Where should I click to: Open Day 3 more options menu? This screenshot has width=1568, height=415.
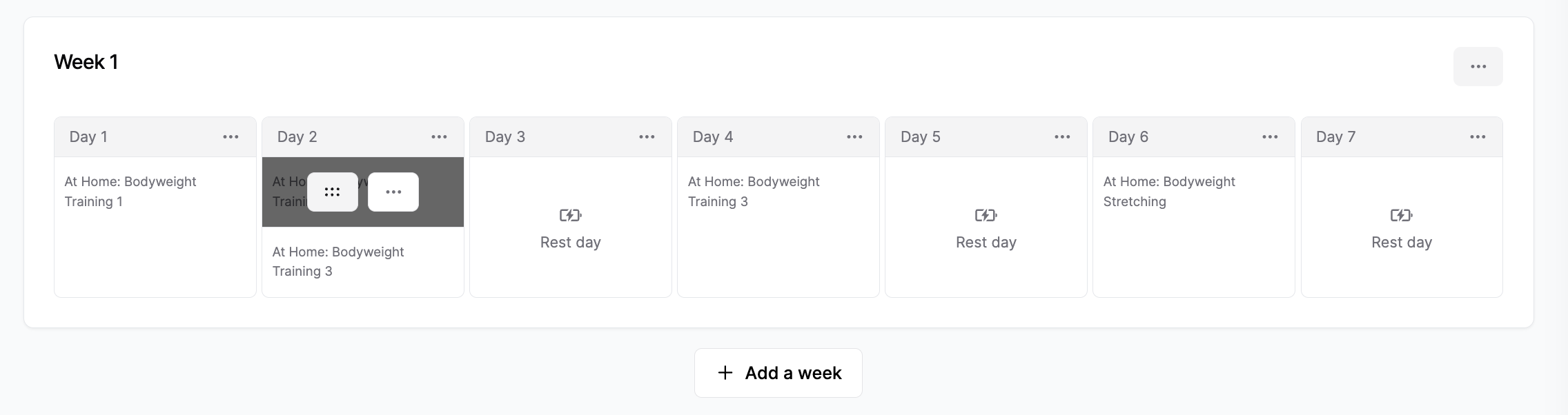(x=647, y=137)
